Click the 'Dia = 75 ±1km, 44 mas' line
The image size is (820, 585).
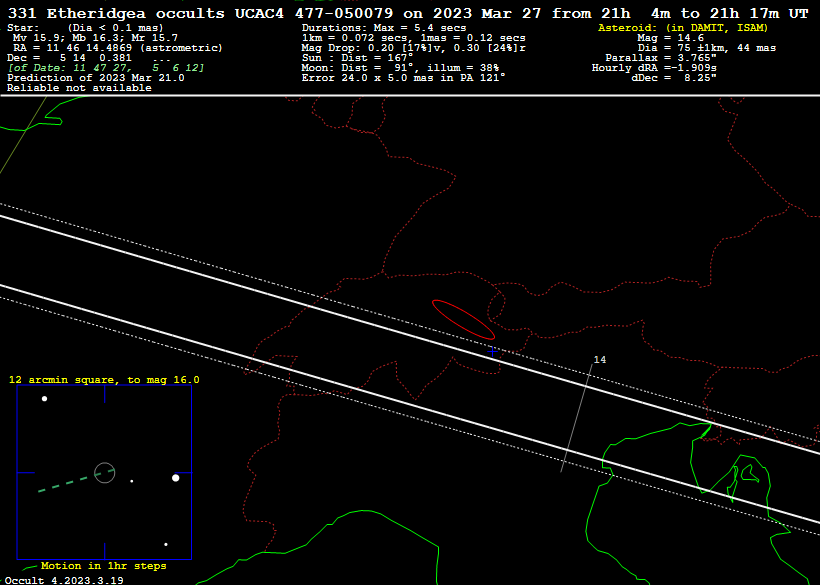(707, 48)
